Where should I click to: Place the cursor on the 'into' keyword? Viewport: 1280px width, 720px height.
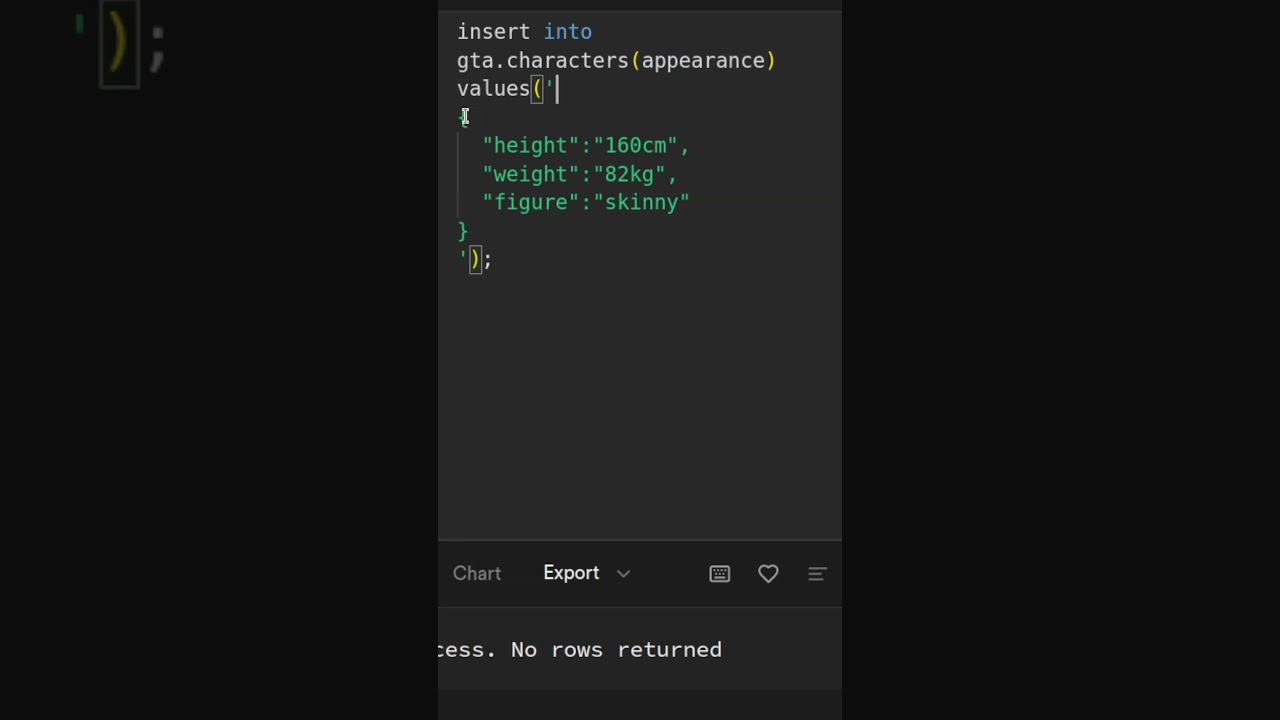pos(567,32)
